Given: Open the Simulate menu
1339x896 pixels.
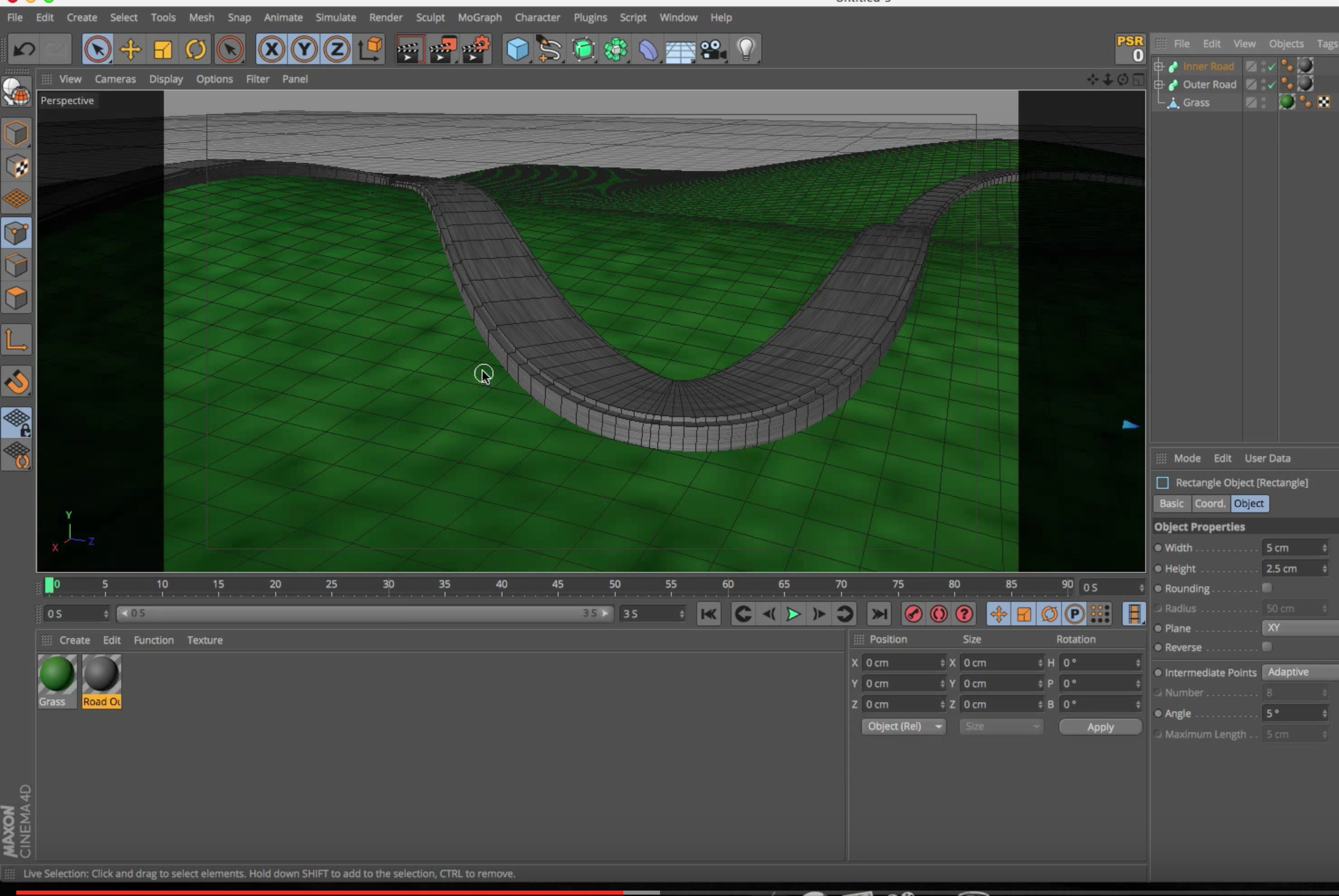Looking at the screenshot, I should click(335, 17).
